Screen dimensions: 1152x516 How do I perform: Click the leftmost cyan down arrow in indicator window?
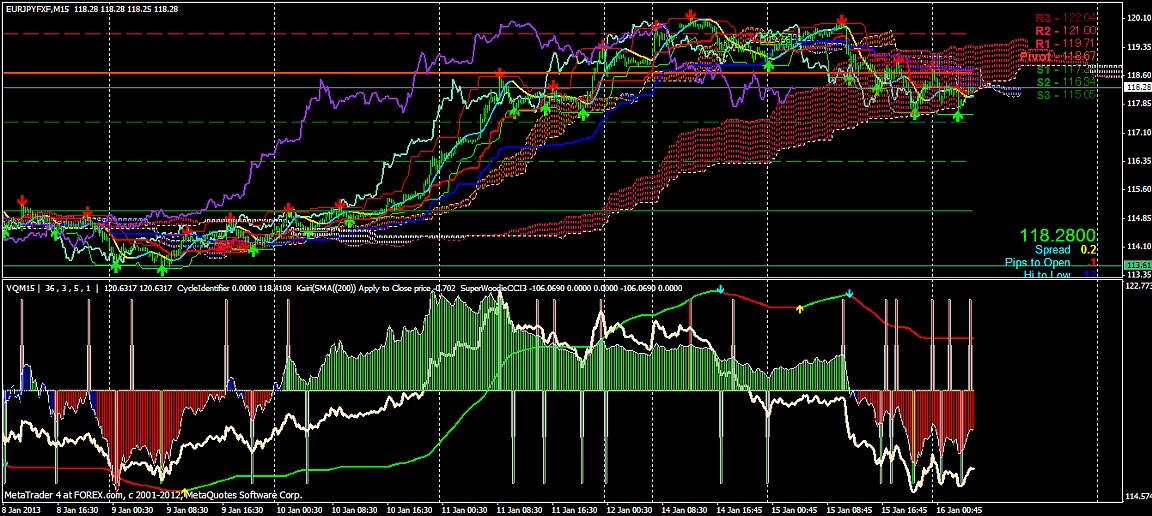click(720, 291)
